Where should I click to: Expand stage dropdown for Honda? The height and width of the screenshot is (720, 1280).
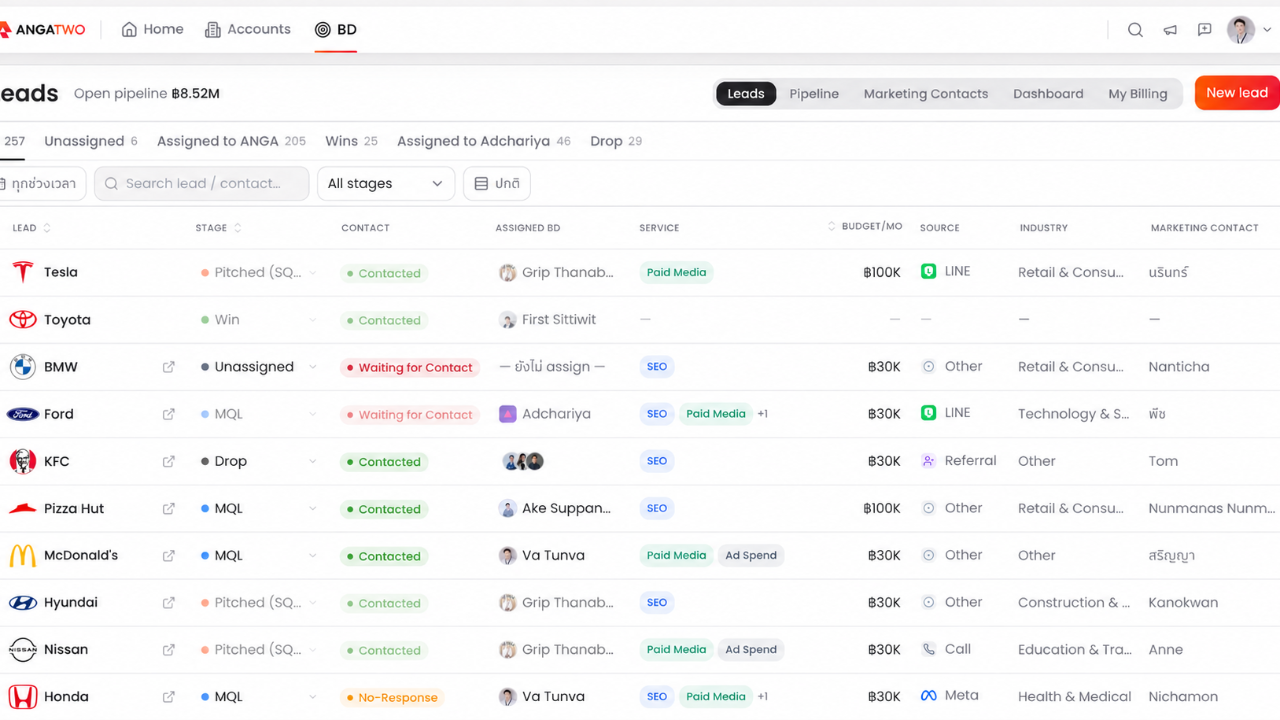[x=312, y=697]
